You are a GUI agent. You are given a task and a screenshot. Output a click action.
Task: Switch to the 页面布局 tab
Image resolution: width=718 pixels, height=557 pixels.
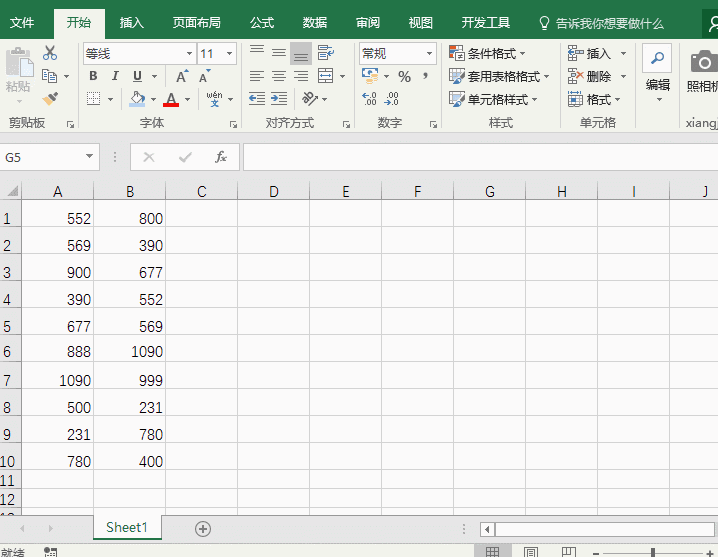point(197,22)
